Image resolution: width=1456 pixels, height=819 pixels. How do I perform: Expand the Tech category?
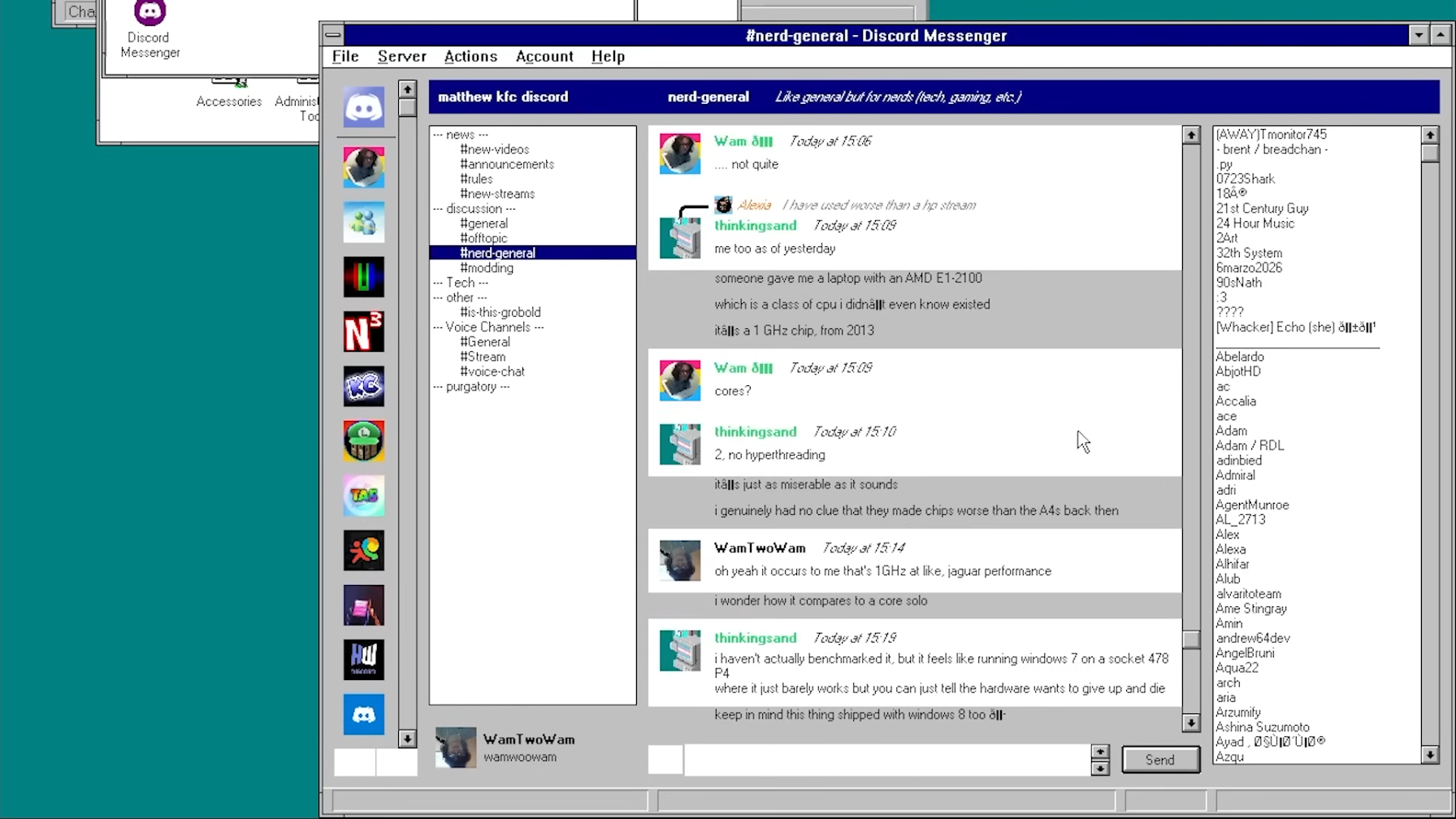click(461, 283)
